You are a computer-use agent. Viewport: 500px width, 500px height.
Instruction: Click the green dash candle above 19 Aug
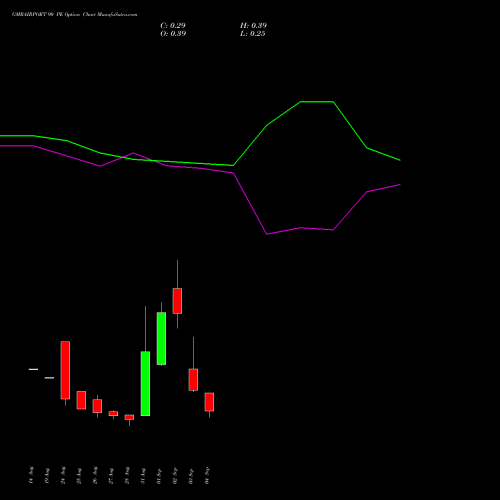pos(49,378)
